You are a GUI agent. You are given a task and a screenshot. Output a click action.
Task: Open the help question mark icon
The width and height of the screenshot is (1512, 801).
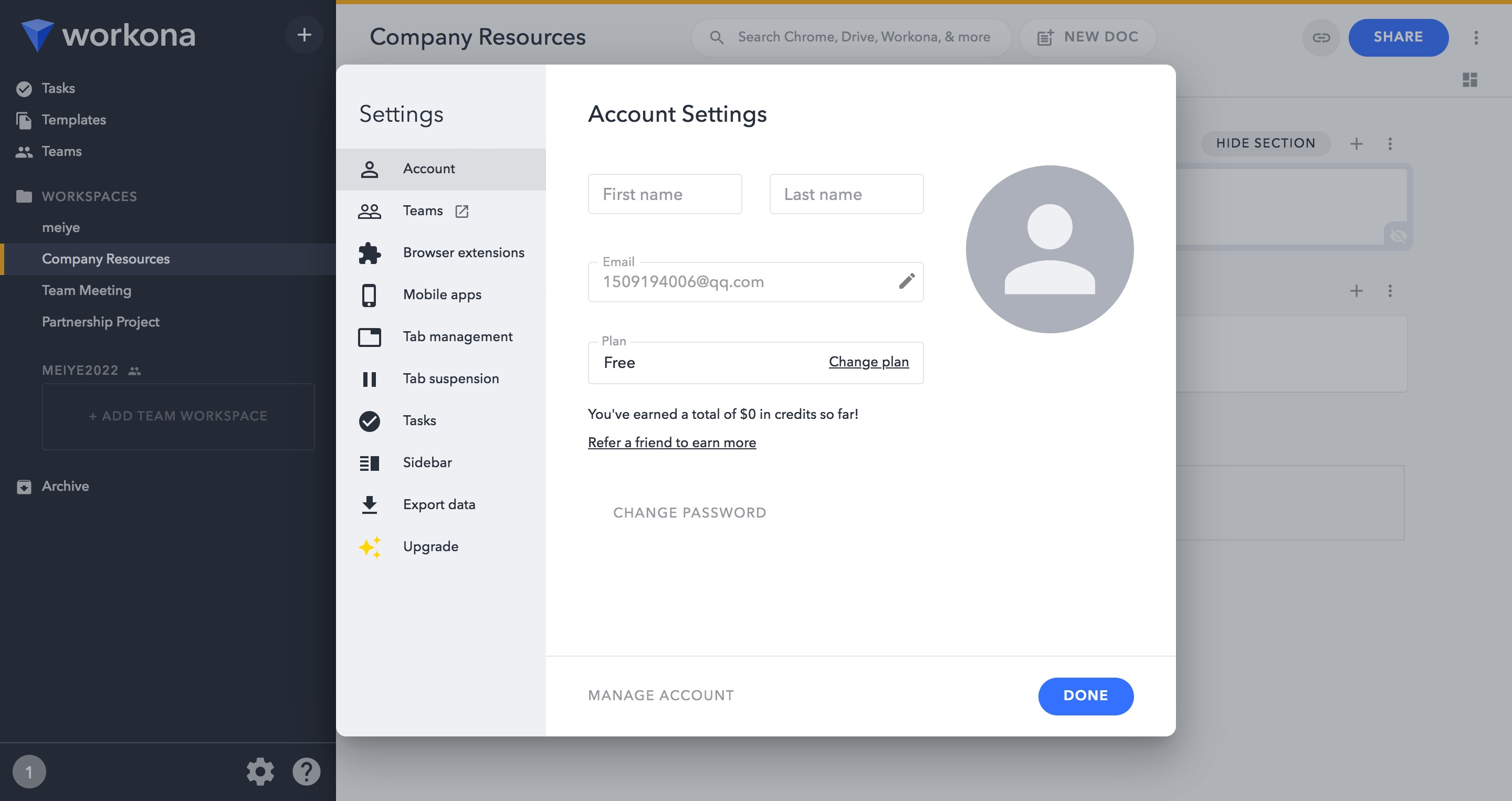click(307, 772)
